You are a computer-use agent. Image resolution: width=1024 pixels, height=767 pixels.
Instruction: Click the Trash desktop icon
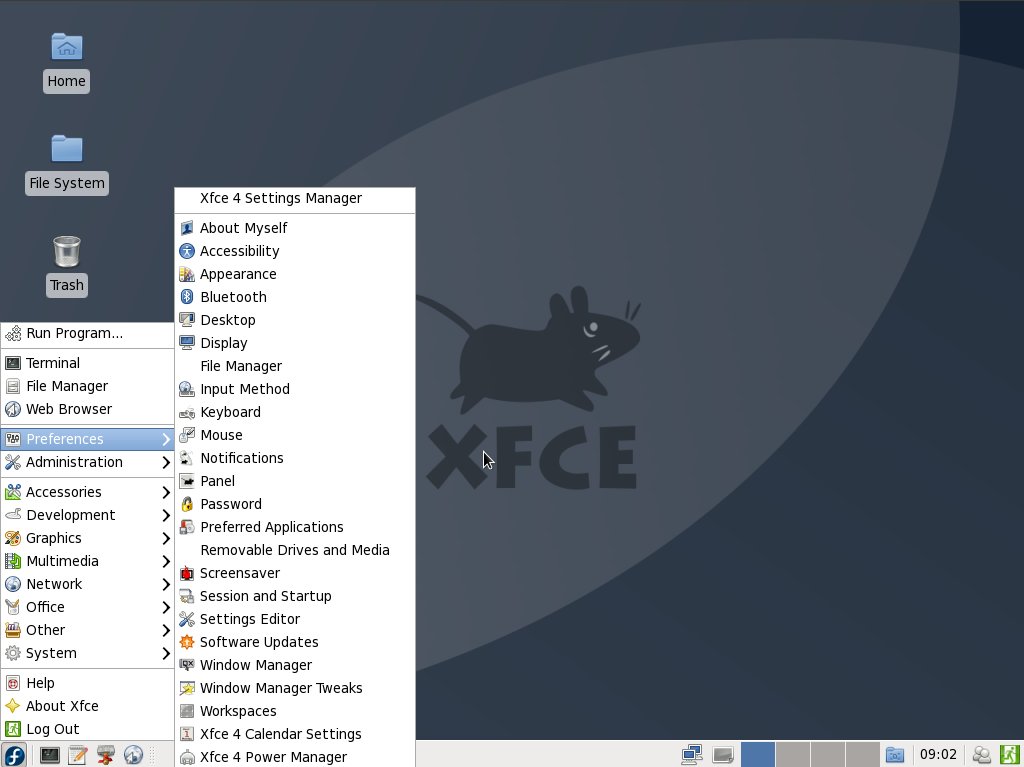67,252
